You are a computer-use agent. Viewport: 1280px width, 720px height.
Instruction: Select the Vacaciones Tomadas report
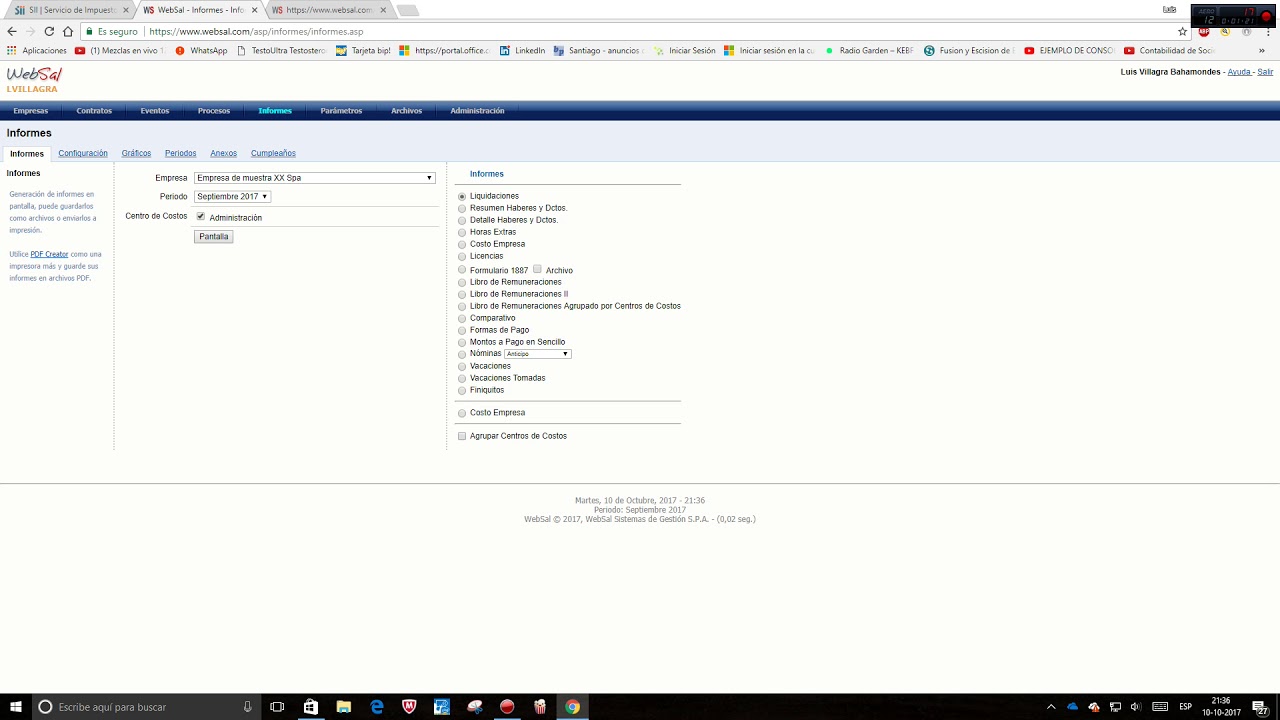462,379
